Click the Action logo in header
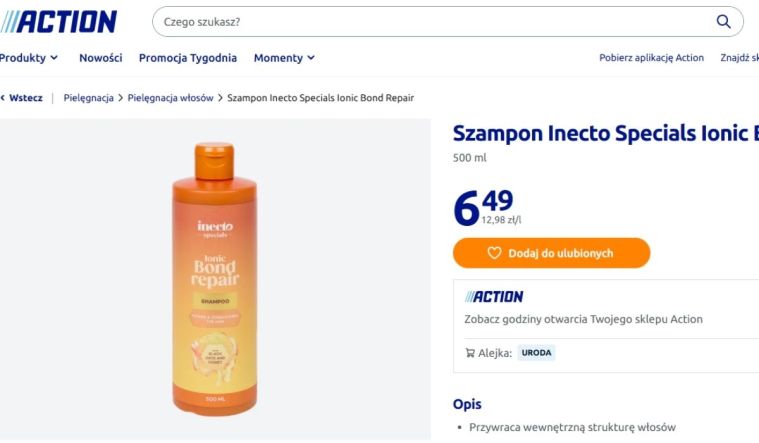 [59, 22]
